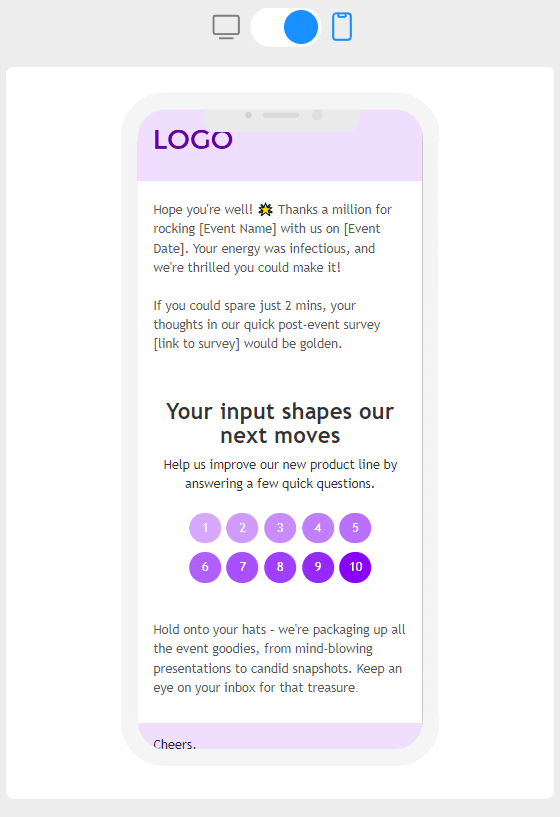Click the desktop monitor preview icon
Screen dimensions: 560x817
coord(226,27)
